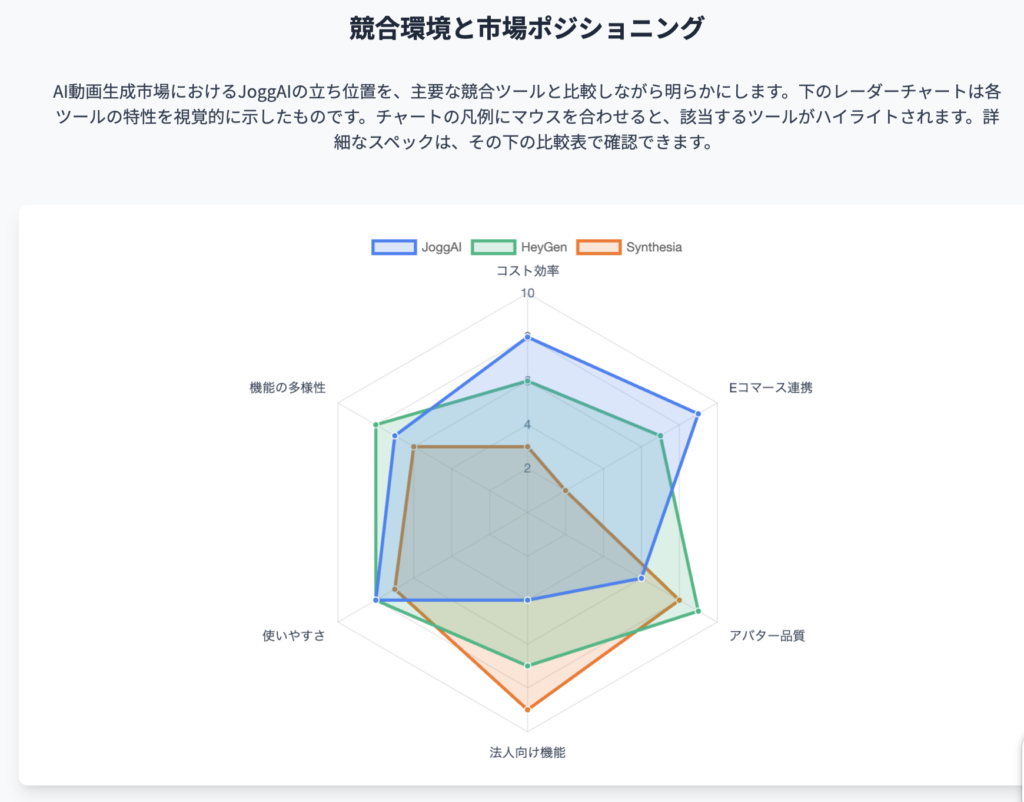
Task: Click the HeyGen legend label
Action: pos(544,248)
